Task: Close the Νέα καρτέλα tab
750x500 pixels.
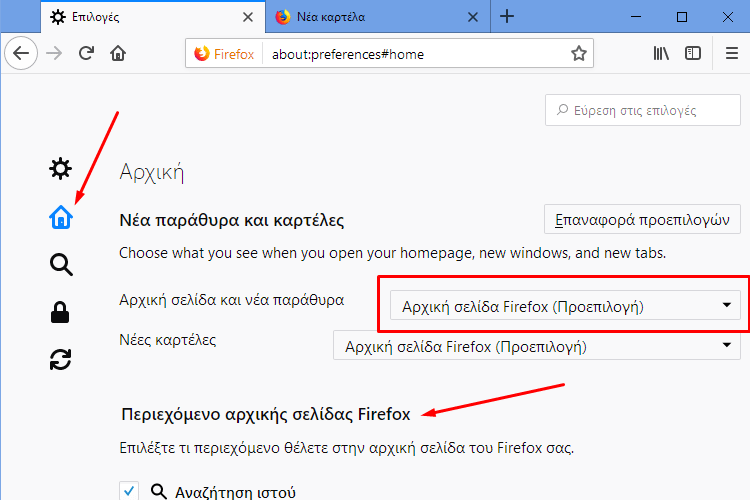Action: (x=473, y=17)
